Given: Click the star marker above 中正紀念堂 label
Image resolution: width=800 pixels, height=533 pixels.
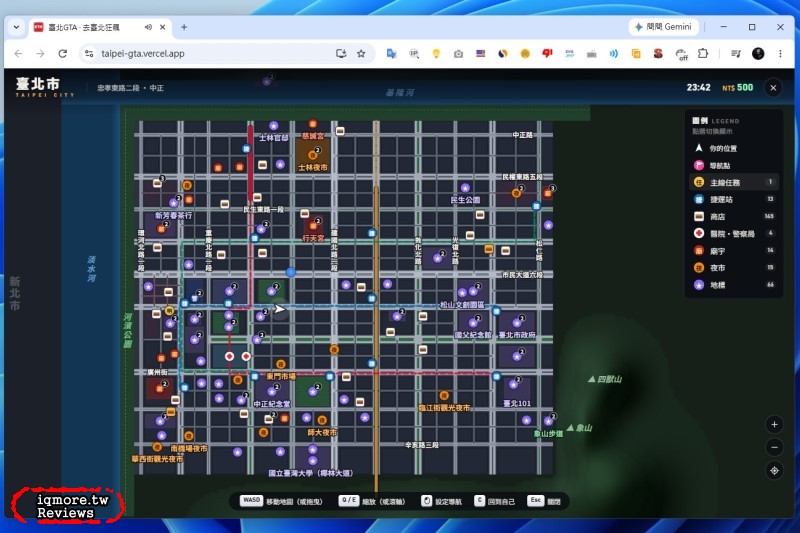Looking at the screenshot, I should pyautogui.click(x=271, y=392).
